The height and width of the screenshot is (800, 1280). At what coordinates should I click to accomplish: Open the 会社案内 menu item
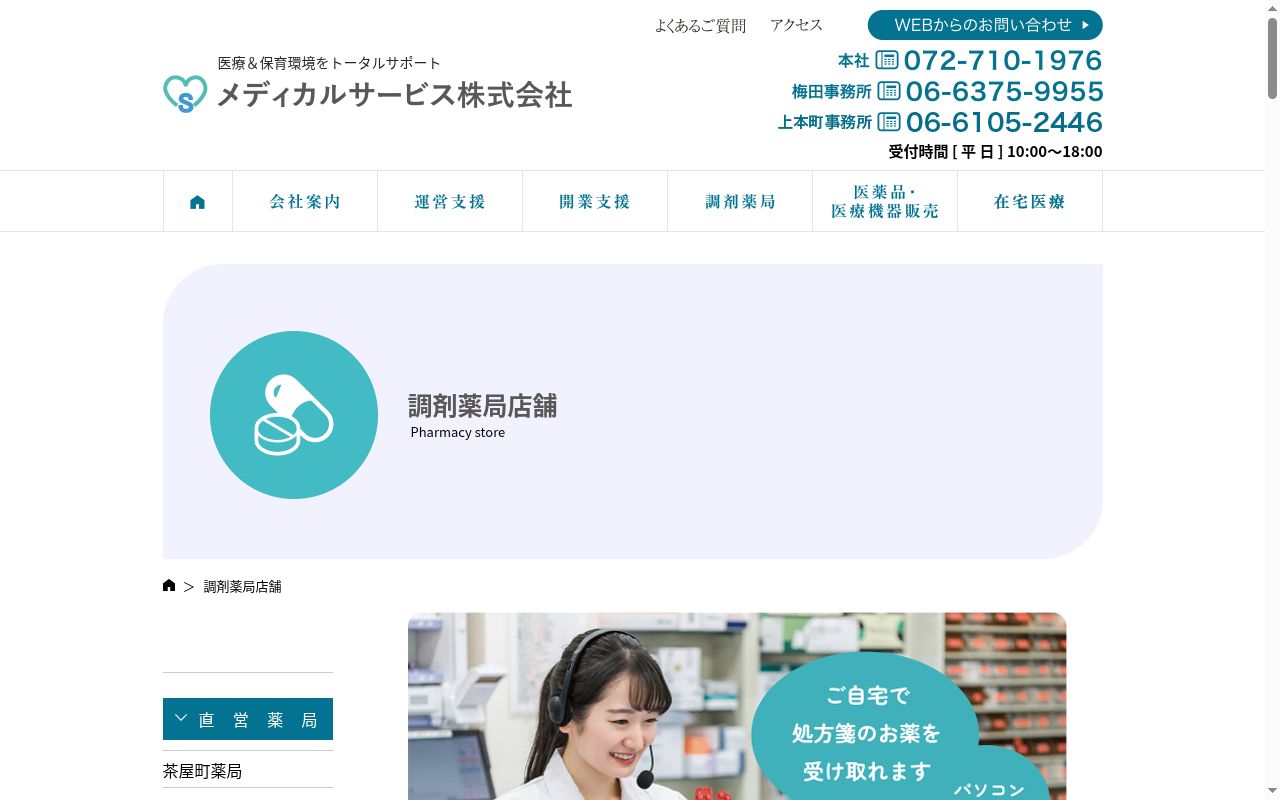point(305,201)
